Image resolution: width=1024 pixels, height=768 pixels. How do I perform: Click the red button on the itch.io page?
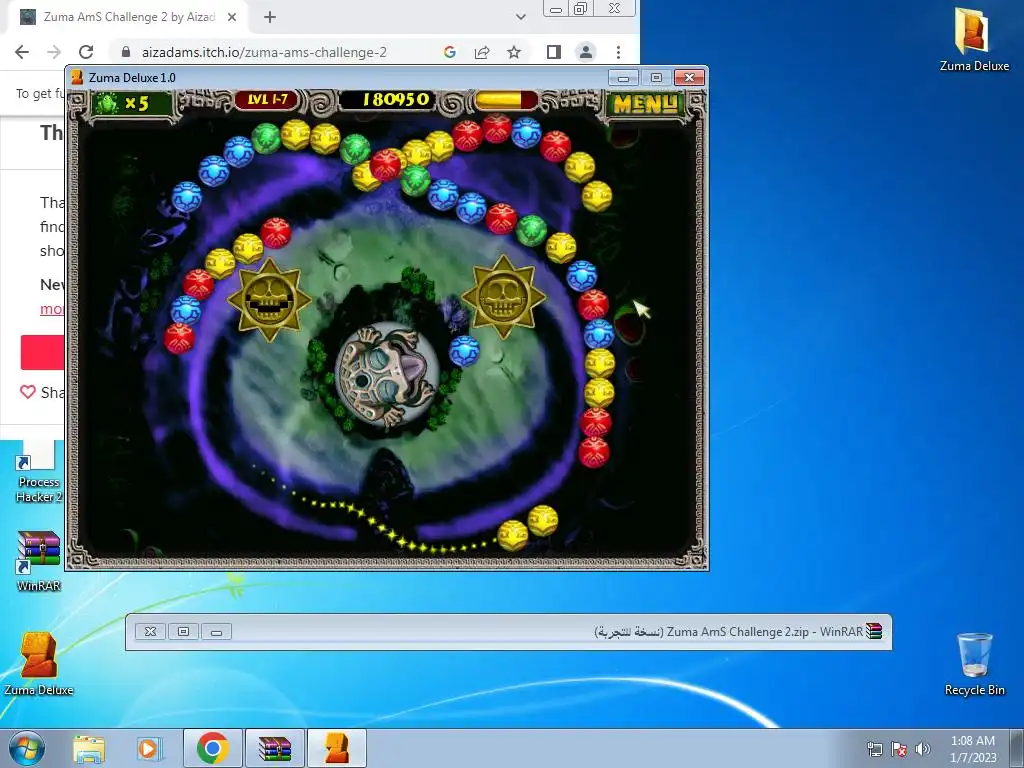point(42,353)
